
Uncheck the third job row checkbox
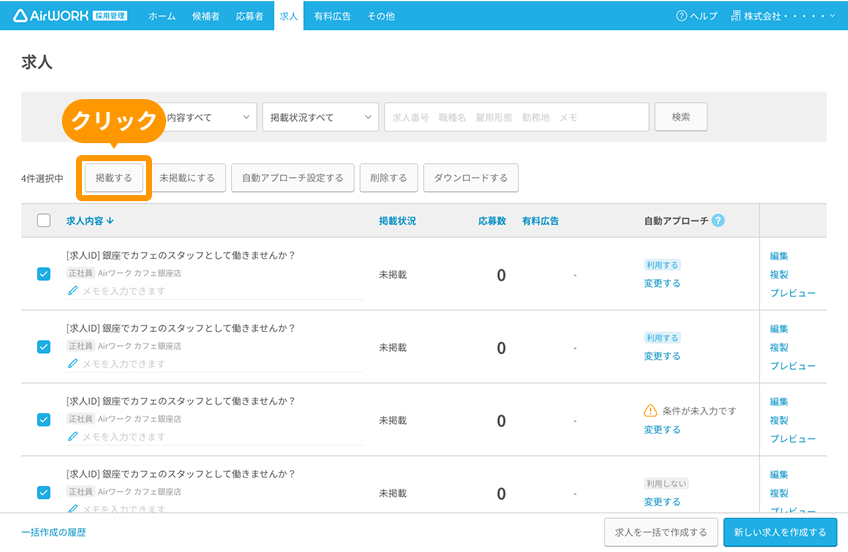coord(44,420)
